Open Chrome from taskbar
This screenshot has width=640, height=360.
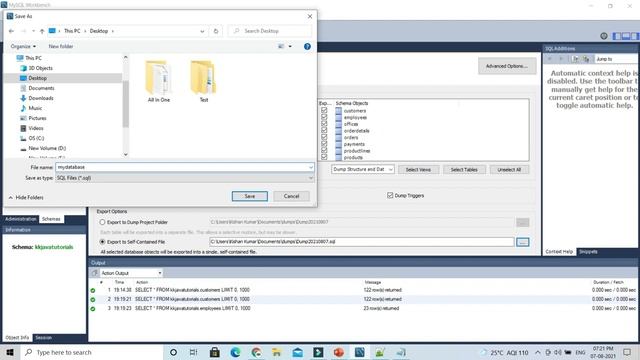(x=256, y=352)
